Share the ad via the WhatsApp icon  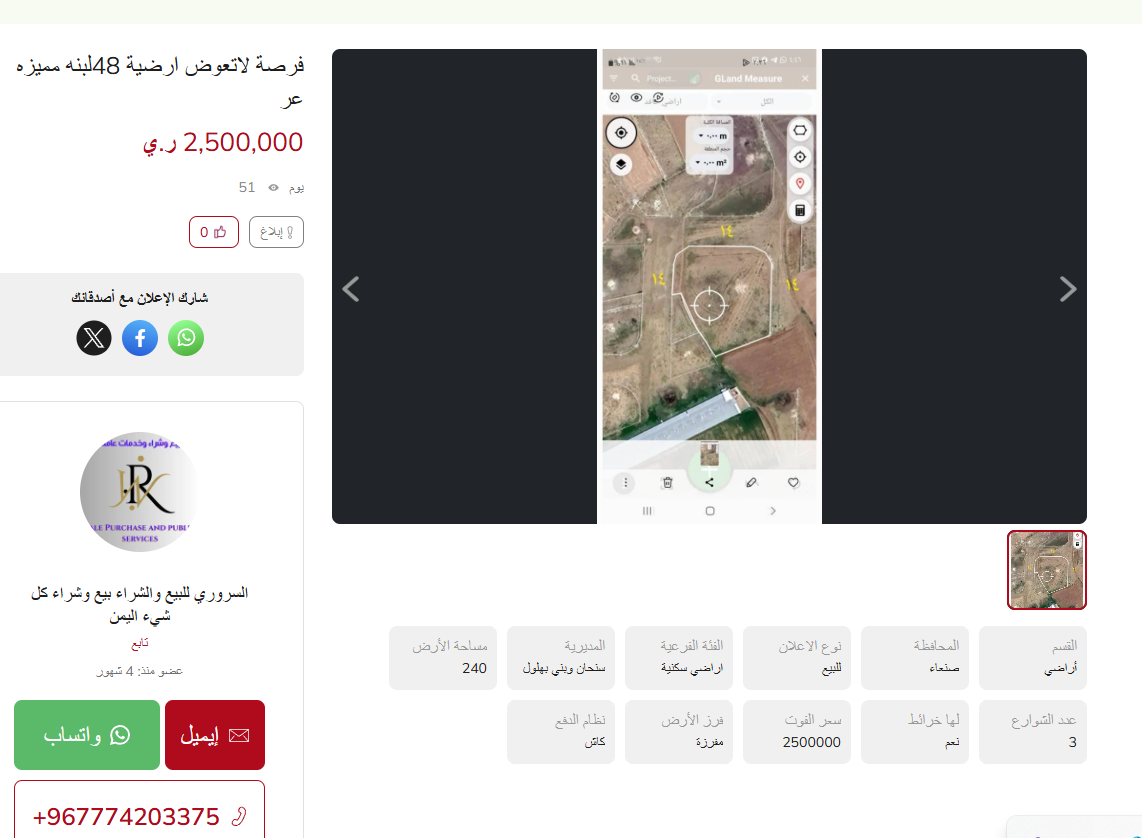(186, 338)
